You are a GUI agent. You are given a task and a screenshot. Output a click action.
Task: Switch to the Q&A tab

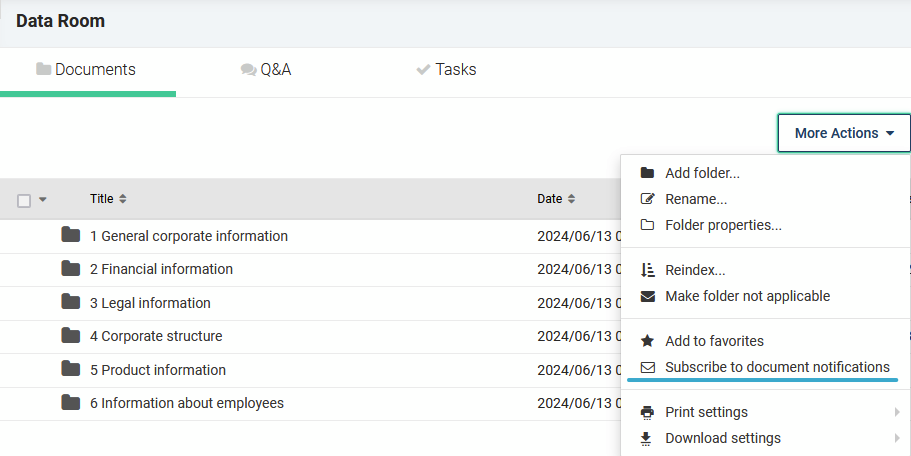[266, 70]
